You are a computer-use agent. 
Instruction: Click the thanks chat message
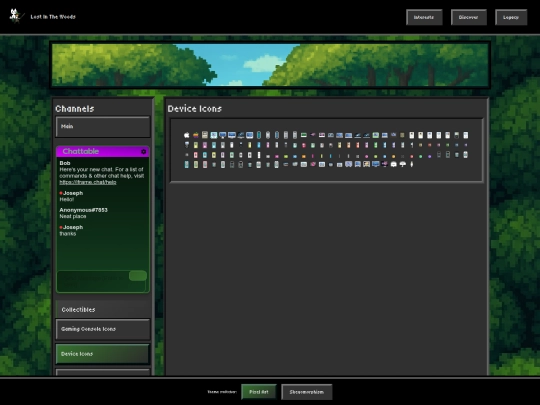pyautogui.click(x=68, y=233)
